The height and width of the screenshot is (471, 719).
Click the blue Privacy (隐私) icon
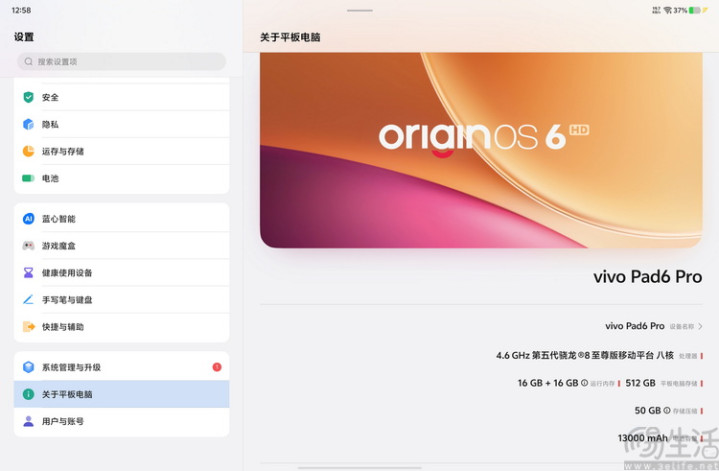tap(28, 124)
